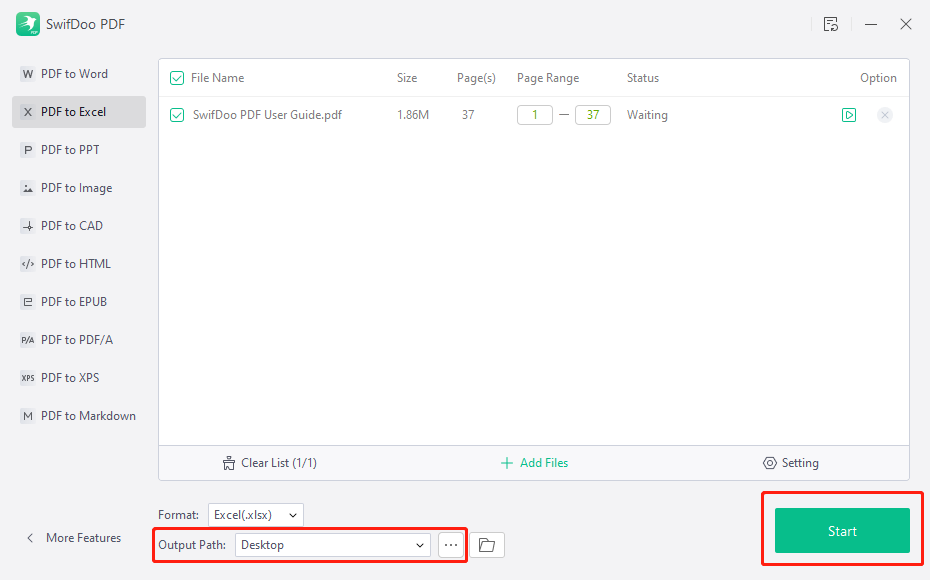Click the 1.86M file size
This screenshot has height=580, width=930.
(413, 115)
